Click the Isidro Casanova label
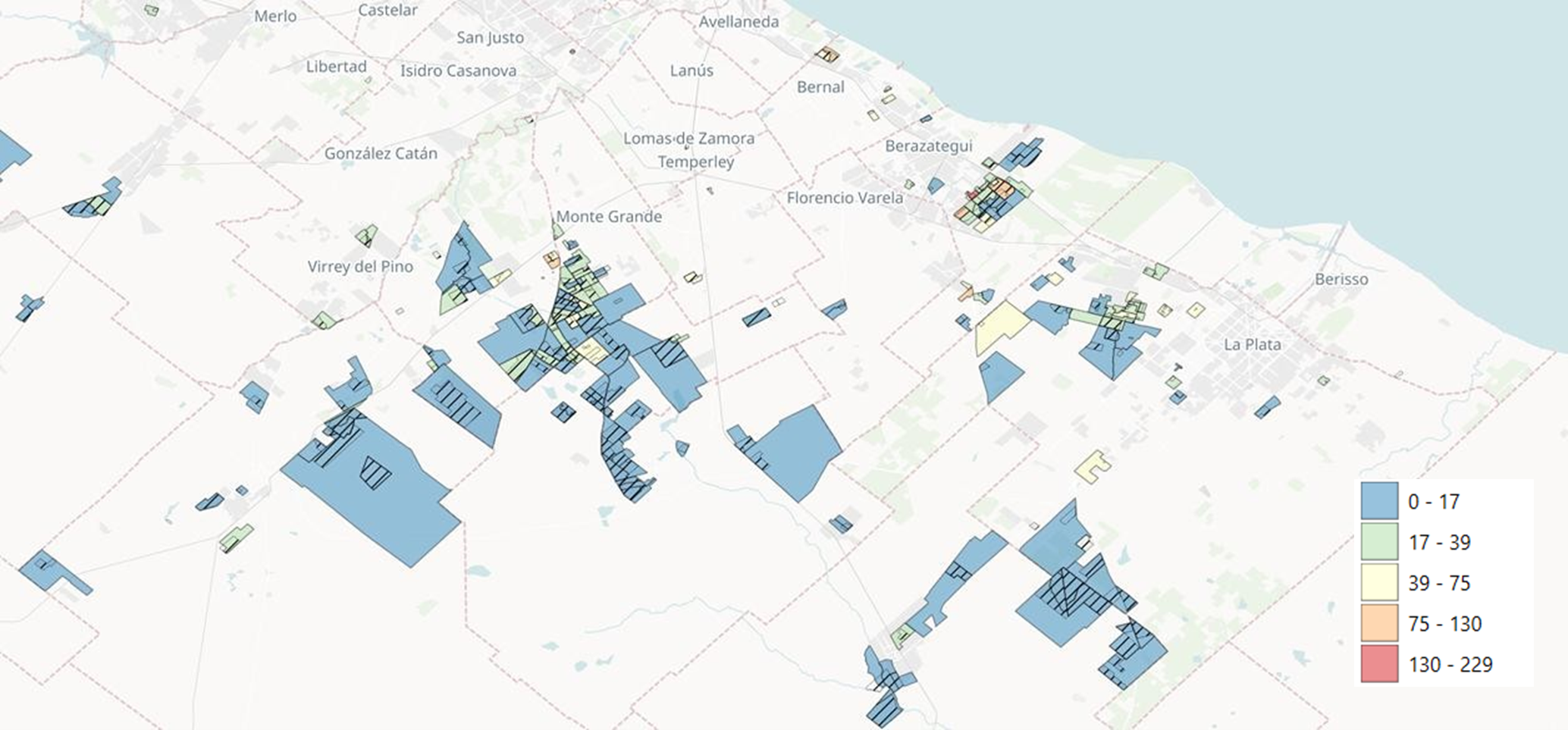The image size is (1568, 730). (x=458, y=71)
